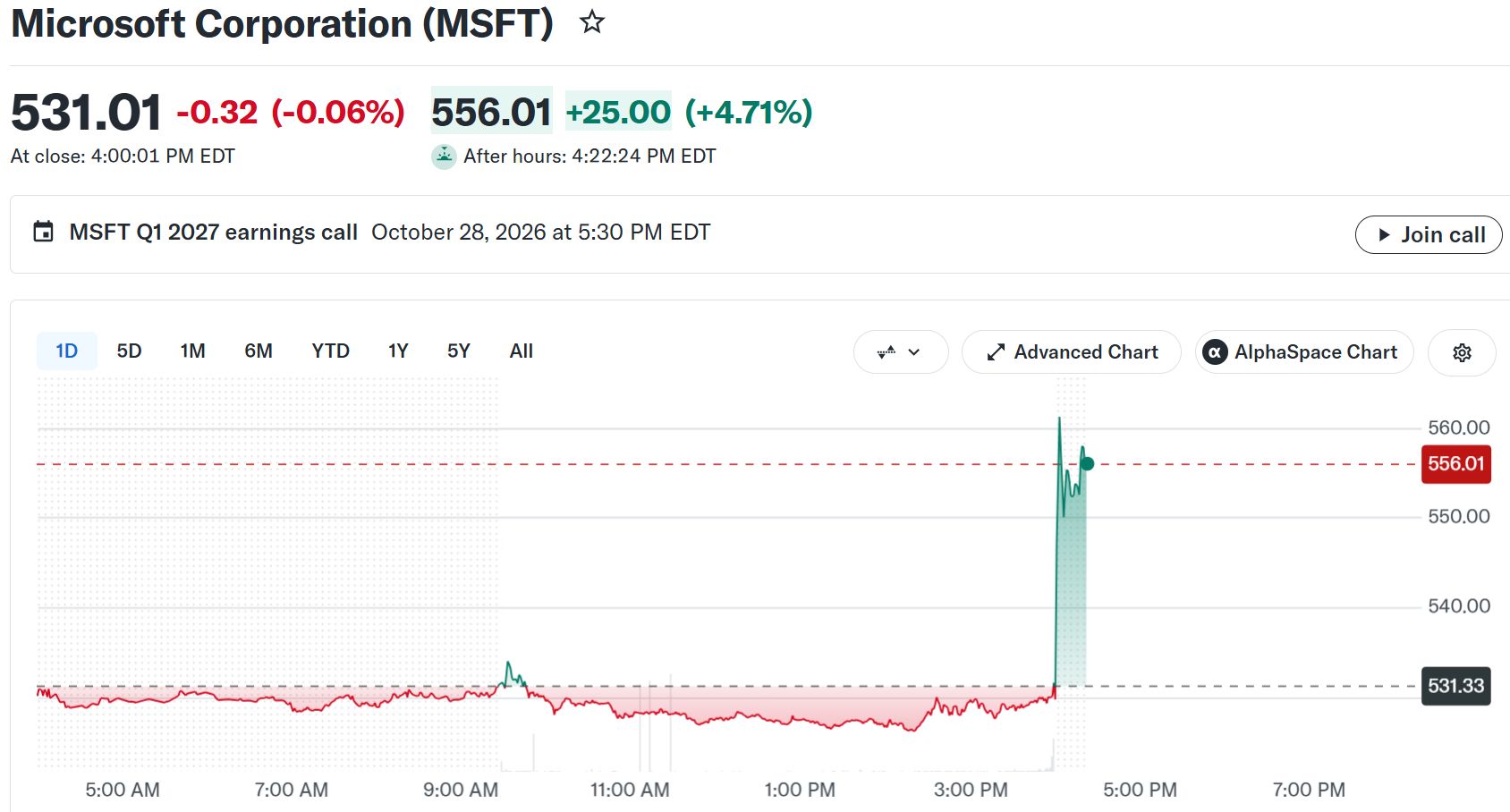Click the 556.01 current price label
The image size is (1510, 812).
1455,464
